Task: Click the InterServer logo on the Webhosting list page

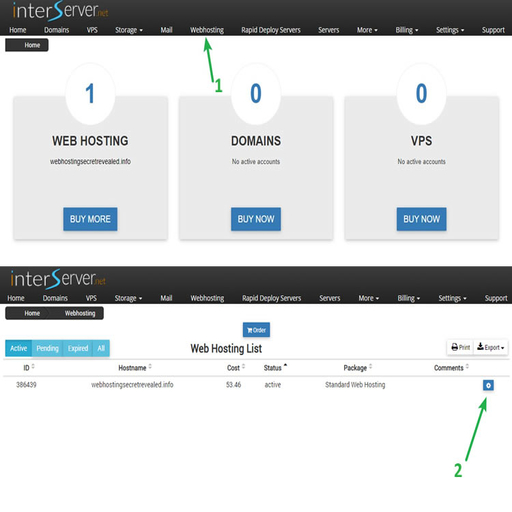Action: point(58,279)
